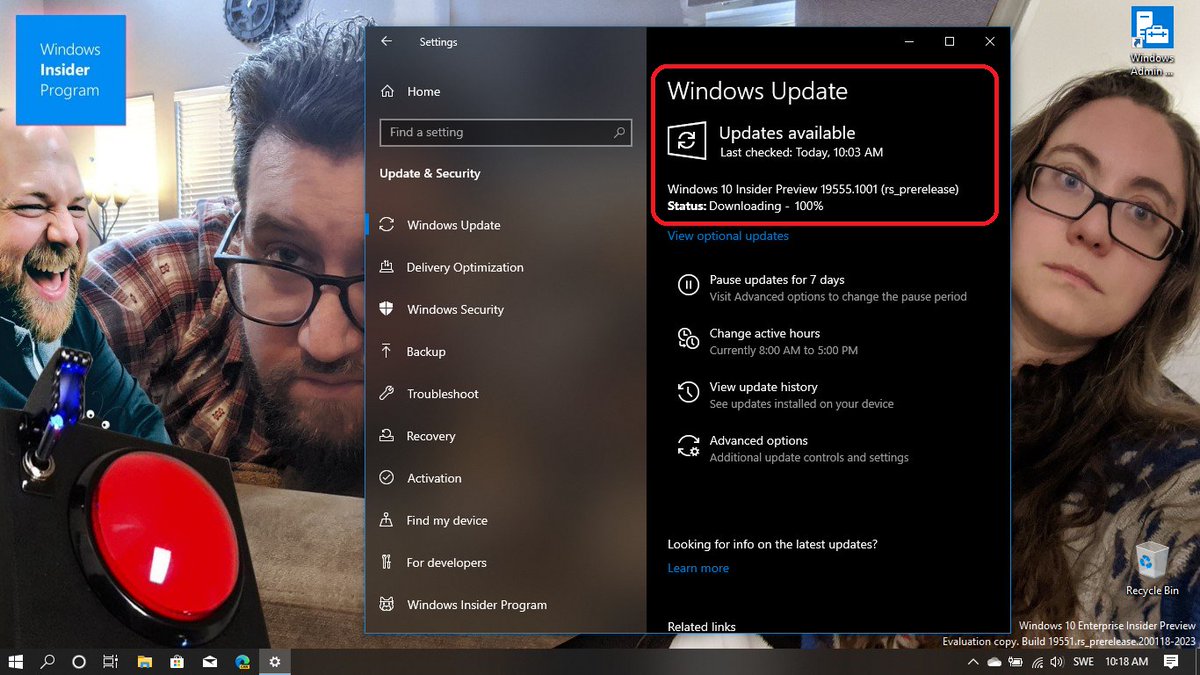This screenshot has height=675, width=1200.
Task: Click the For developers sliders icon
Action: [387, 562]
